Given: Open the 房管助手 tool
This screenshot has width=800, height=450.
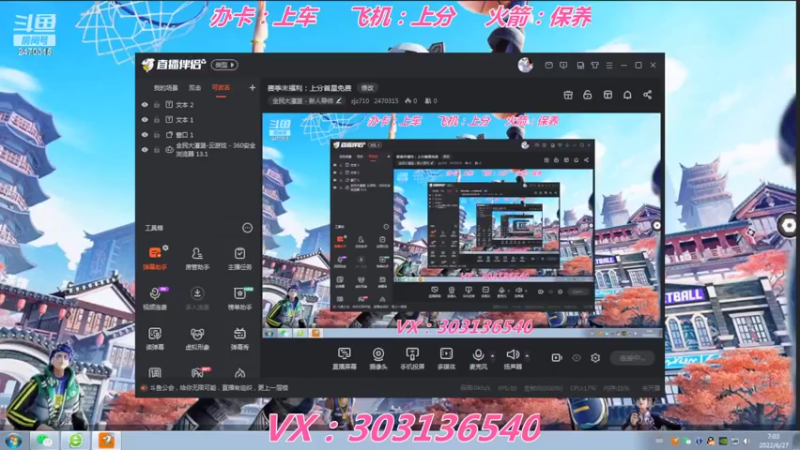Looking at the screenshot, I should click(197, 258).
